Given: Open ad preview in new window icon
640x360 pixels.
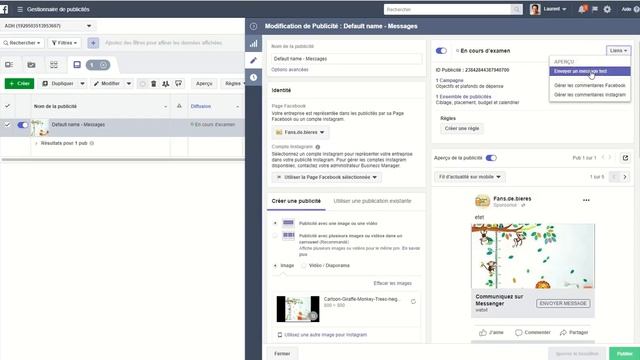Looking at the screenshot, I should click(x=625, y=158).
